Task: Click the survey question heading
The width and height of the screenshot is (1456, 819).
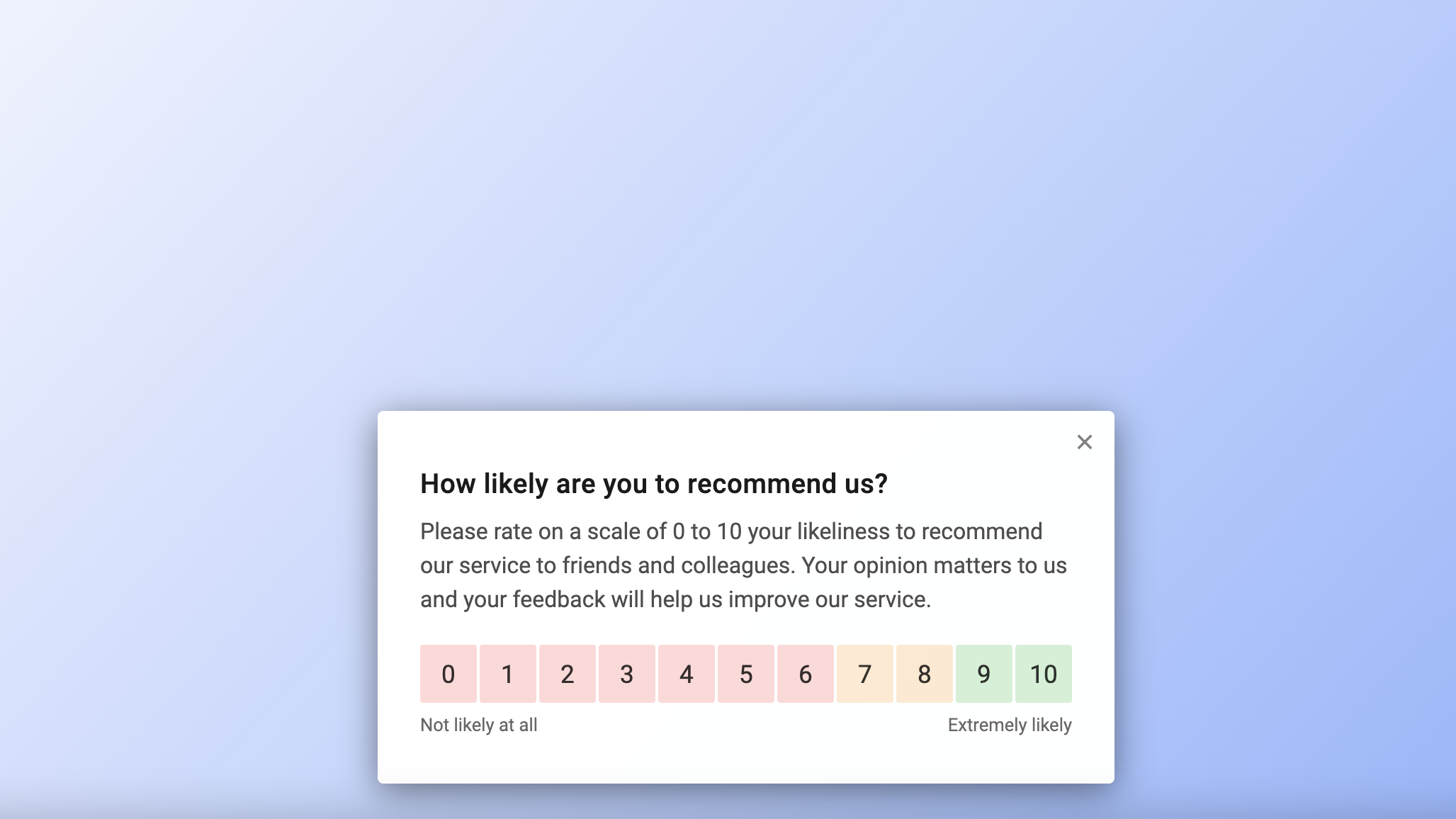Action: click(654, 483)
